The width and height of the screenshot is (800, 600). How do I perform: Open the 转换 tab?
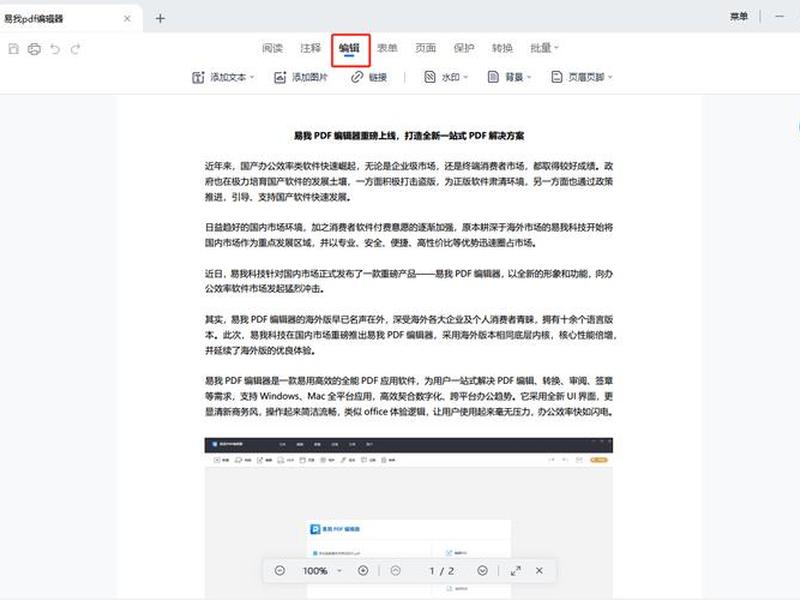tap(502, 48)
